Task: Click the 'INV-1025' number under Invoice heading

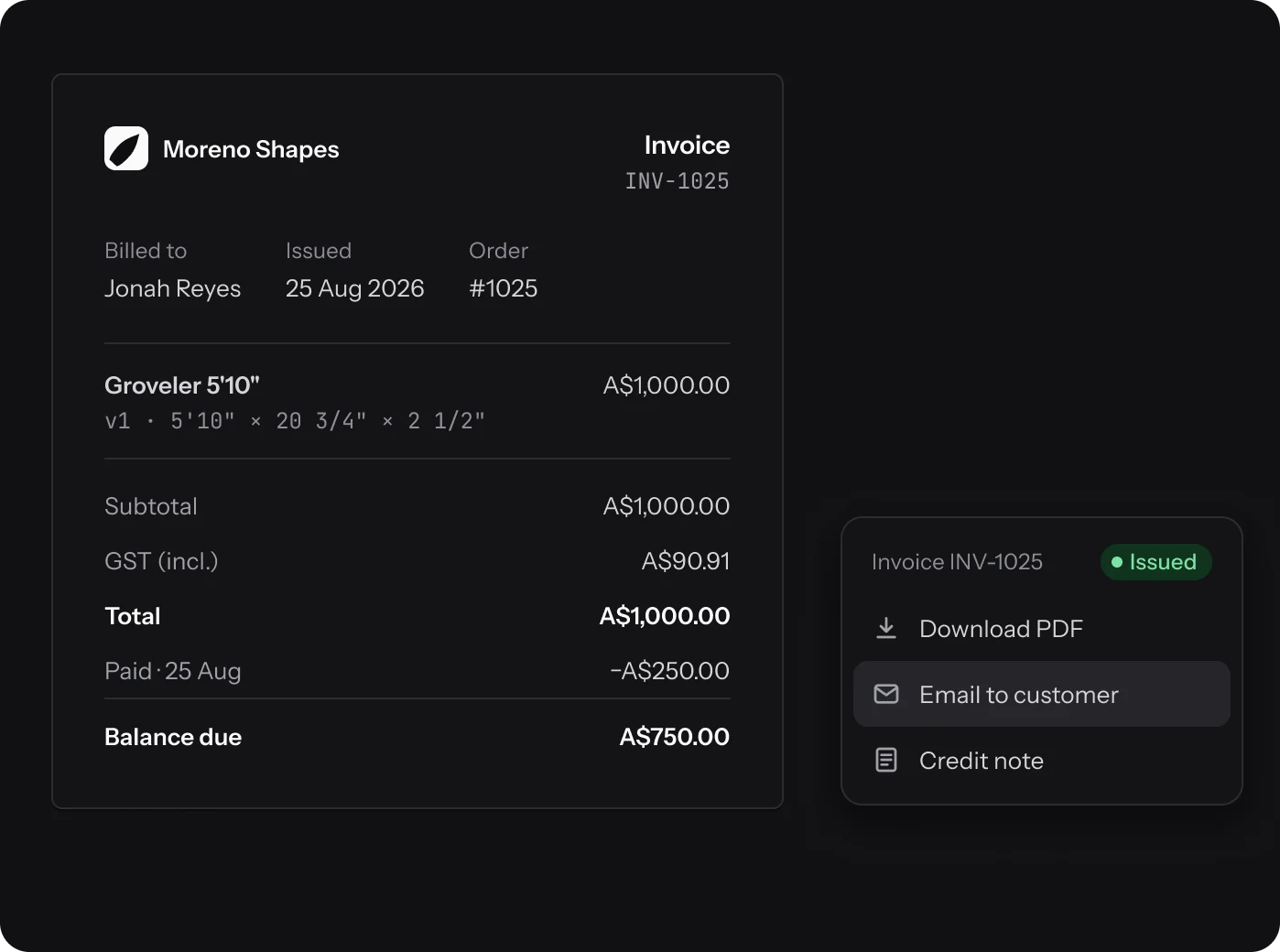Action: pos(678,181)
